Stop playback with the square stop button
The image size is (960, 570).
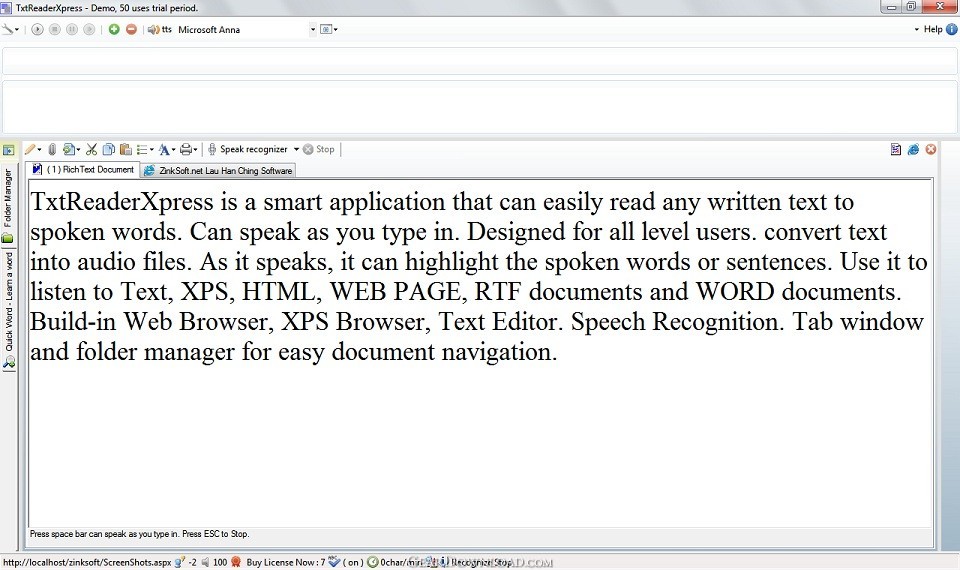coord(54,29)
